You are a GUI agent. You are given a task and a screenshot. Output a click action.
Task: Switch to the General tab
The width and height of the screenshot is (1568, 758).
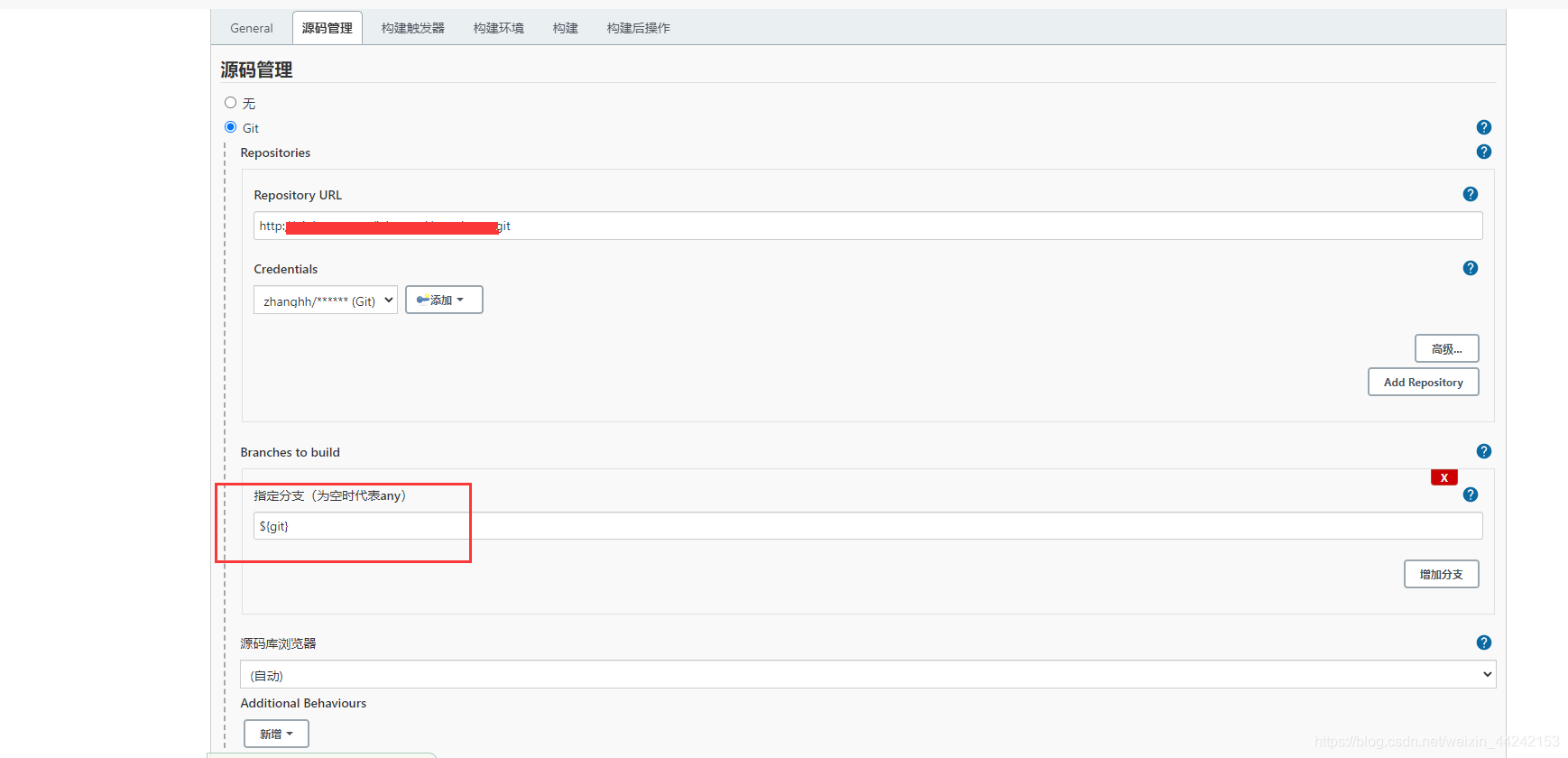tap(251, 28)
